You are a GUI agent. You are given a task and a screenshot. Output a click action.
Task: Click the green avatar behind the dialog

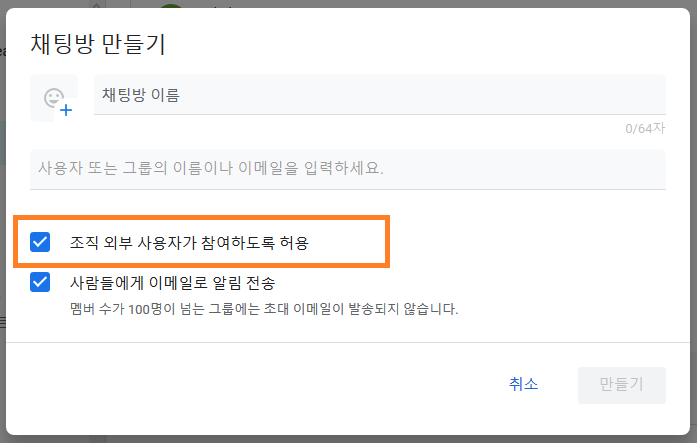coord(171,5)
